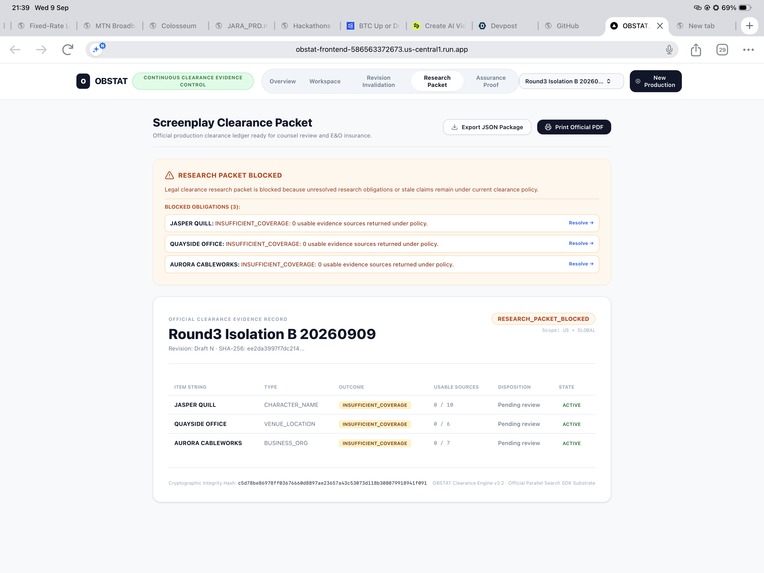This screenshot has width=764, height=573.
Task: Go back using the browser back arrow
Action: tap(15, 49)
